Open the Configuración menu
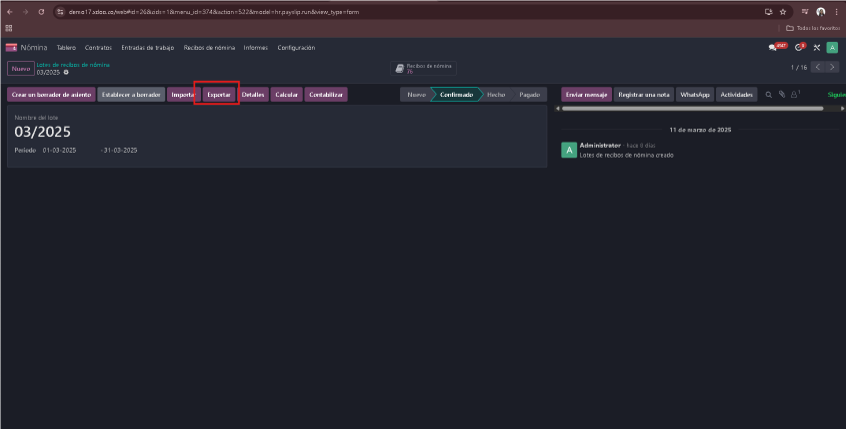 pos(296,47)
